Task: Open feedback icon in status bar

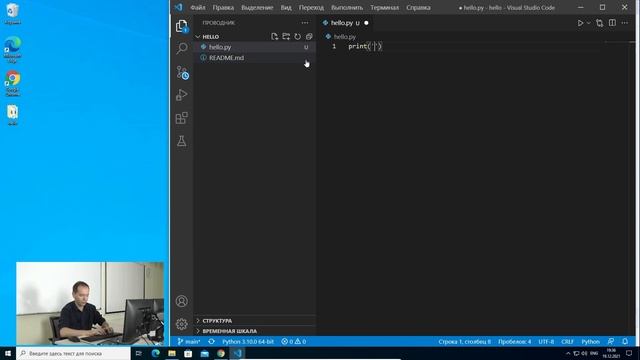Action: 611,342
